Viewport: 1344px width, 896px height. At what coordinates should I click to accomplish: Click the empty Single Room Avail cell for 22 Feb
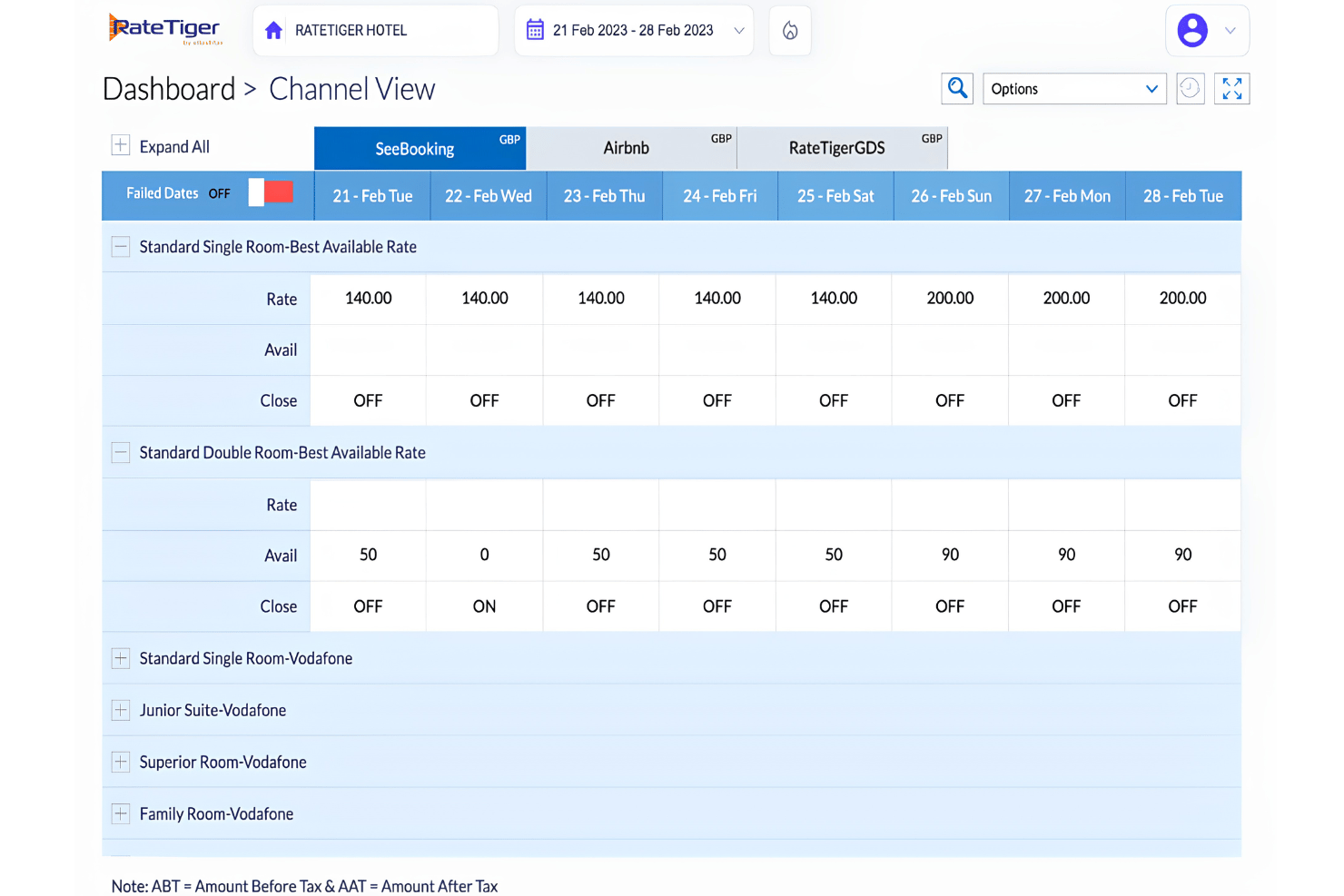pos(484,350)
